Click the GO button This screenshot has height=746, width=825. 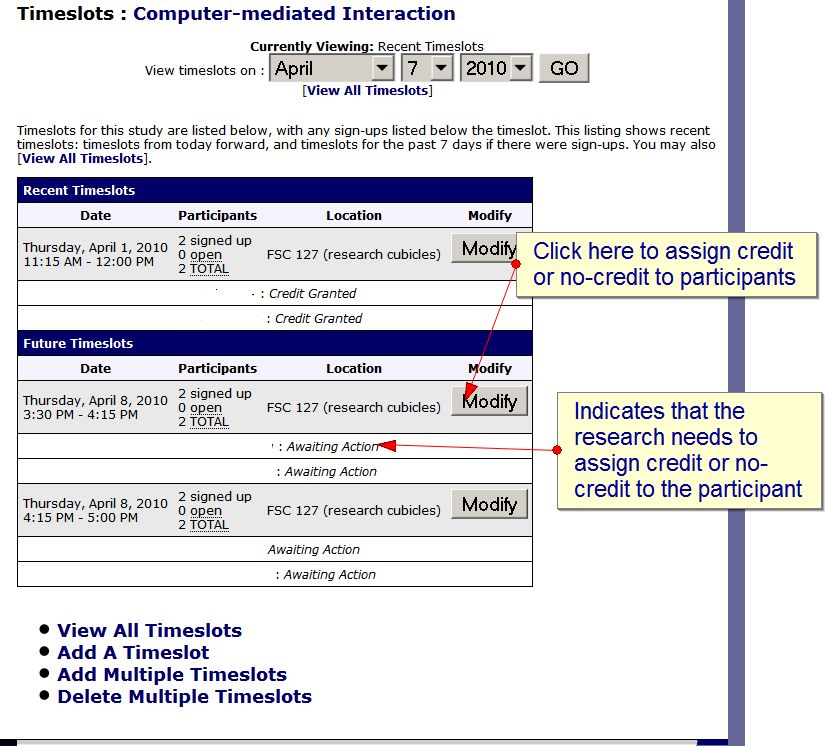pyautogui.click(x=564, y=68)
